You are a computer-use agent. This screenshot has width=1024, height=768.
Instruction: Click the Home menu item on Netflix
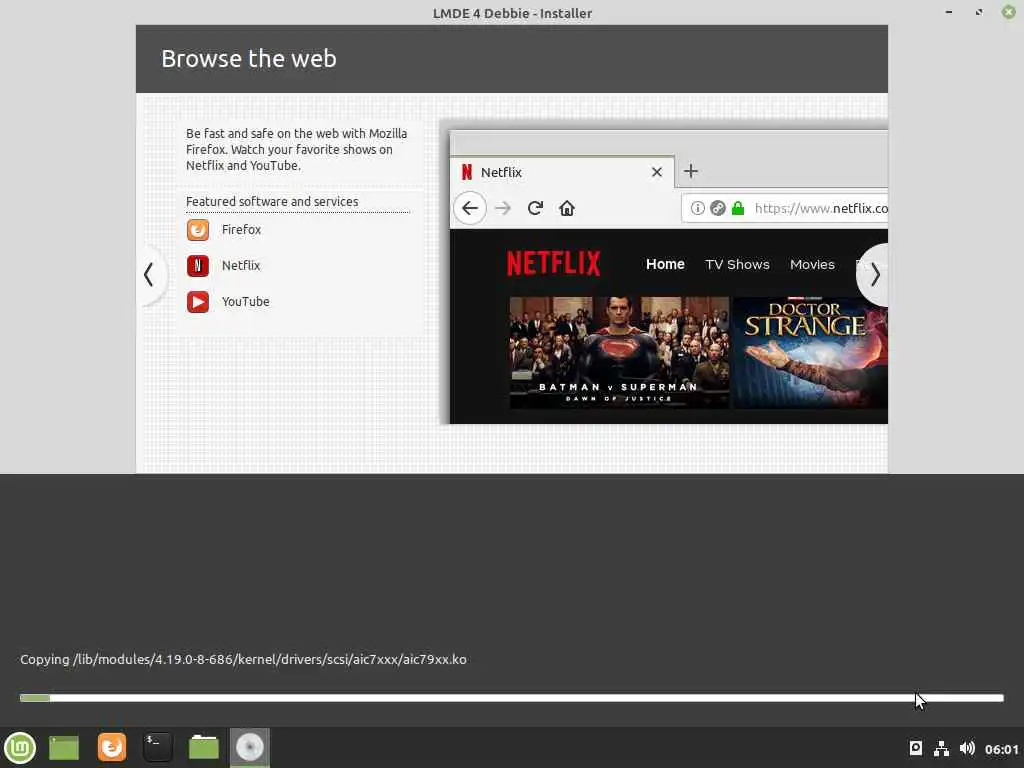click(665, 264)
